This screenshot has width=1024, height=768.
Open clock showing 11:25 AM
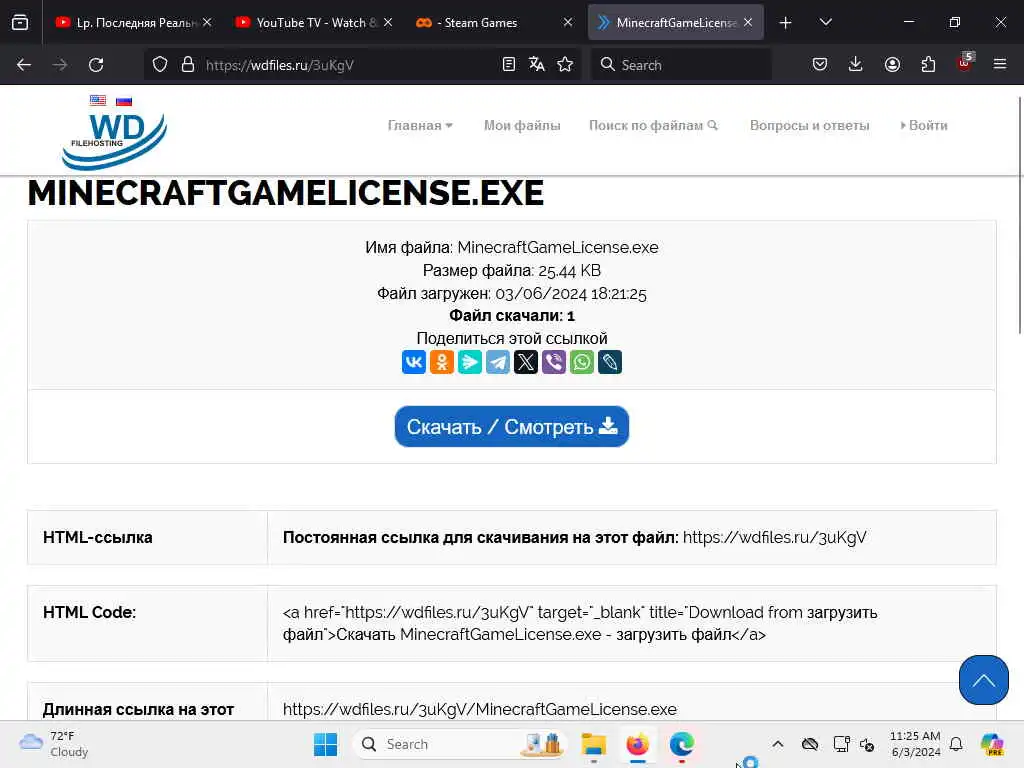[x=915, y=744]
